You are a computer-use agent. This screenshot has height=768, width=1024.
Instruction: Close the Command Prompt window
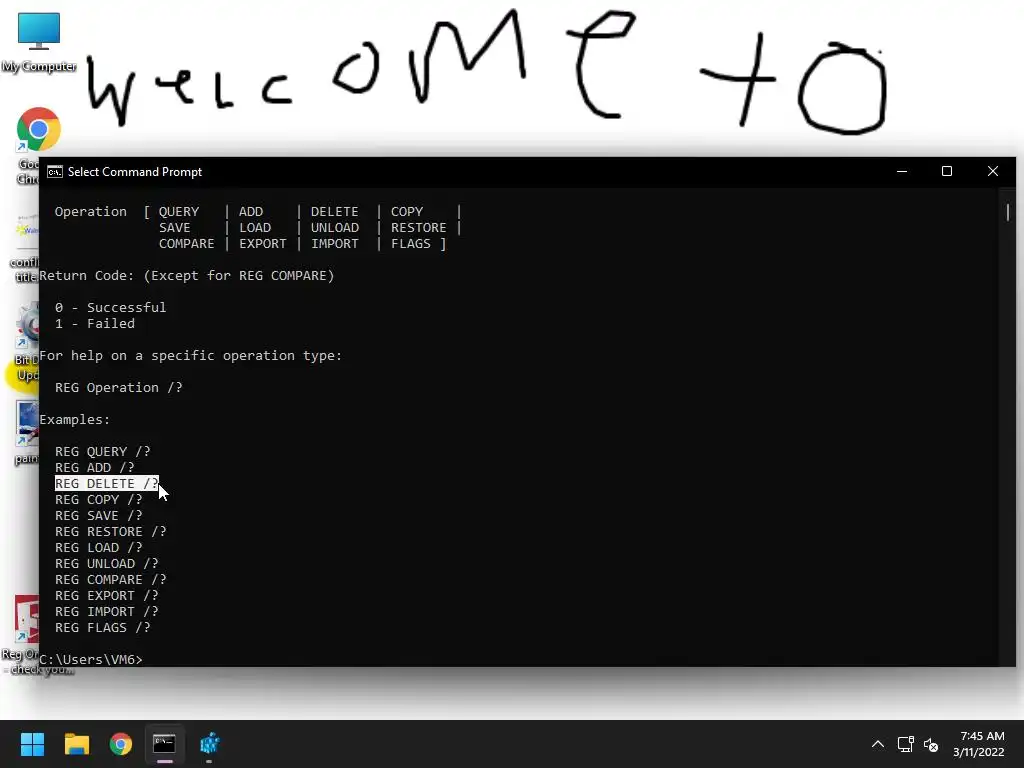(x=993, y=172)
